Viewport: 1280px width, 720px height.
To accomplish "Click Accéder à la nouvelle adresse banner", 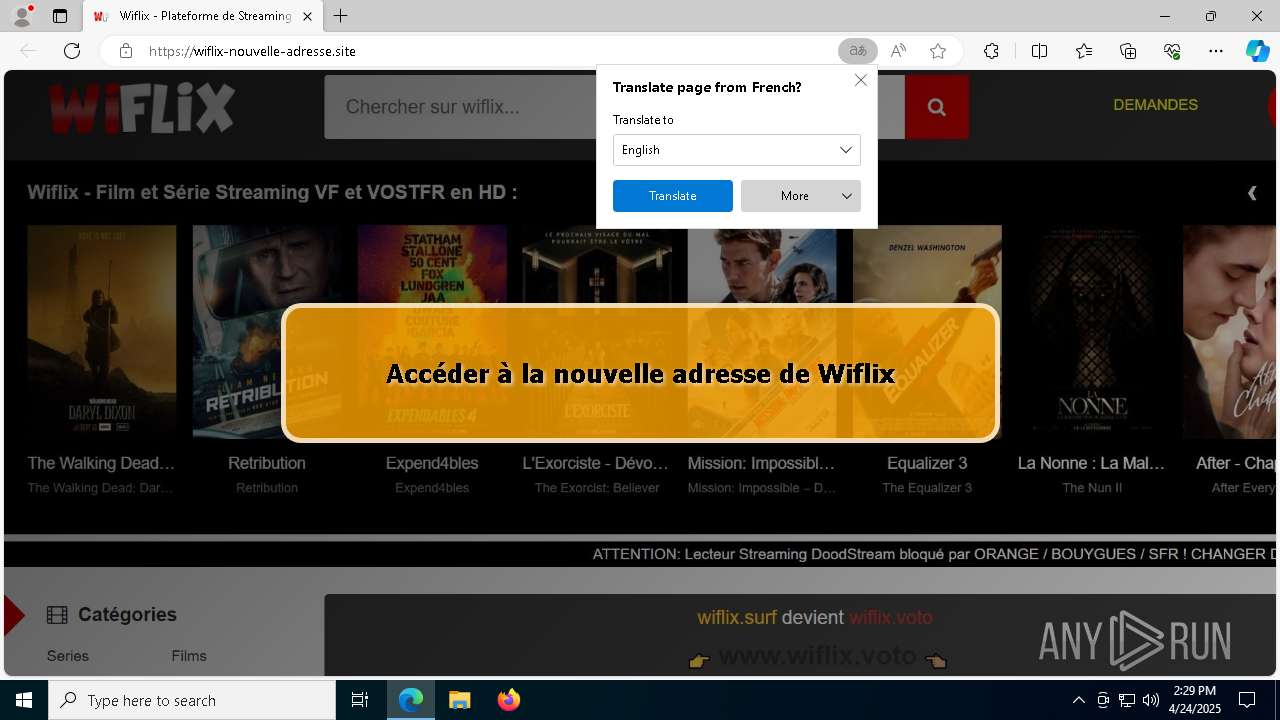I will click(x=640, y=373).
